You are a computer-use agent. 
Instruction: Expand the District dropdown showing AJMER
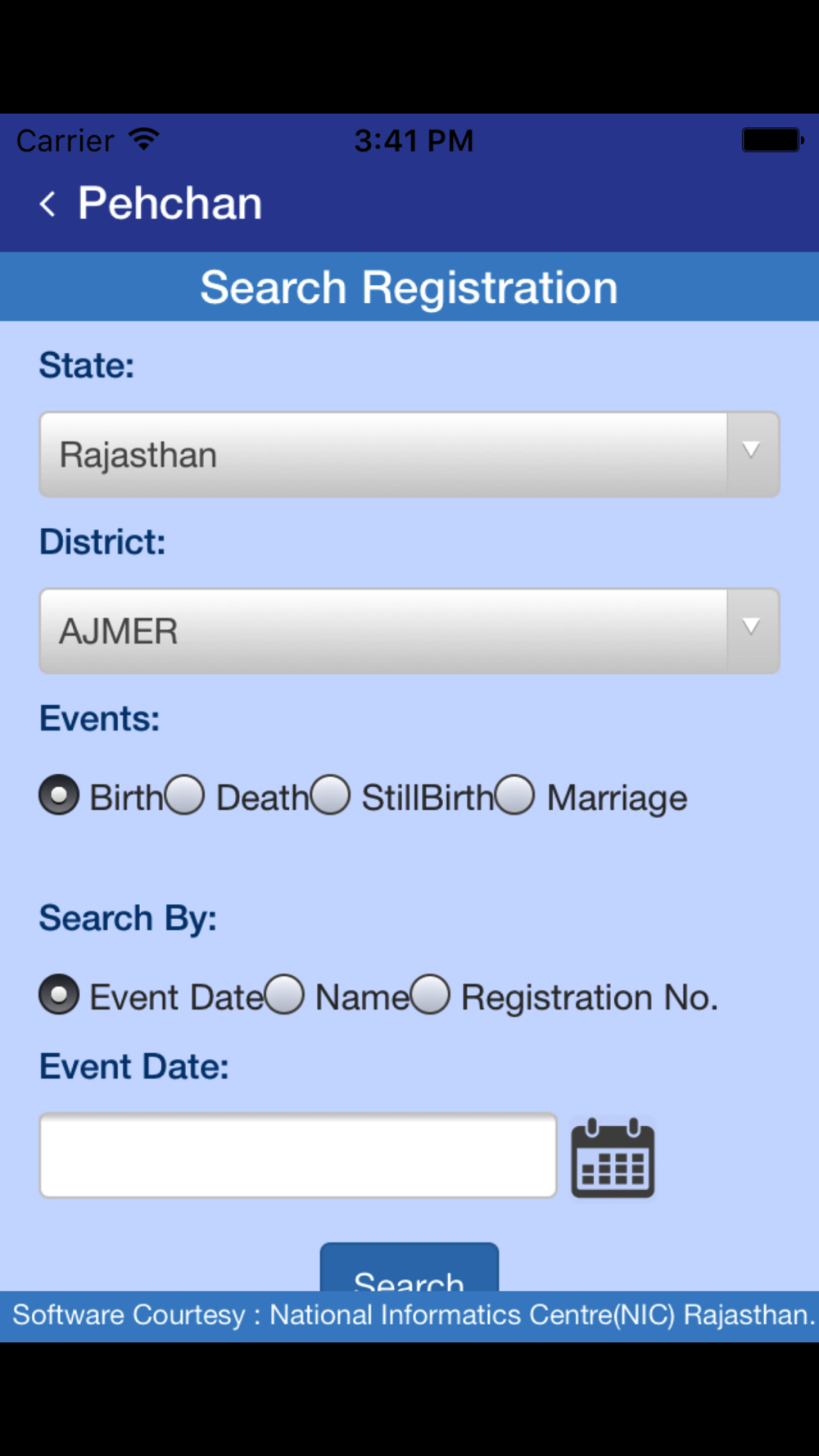[409, 631]
